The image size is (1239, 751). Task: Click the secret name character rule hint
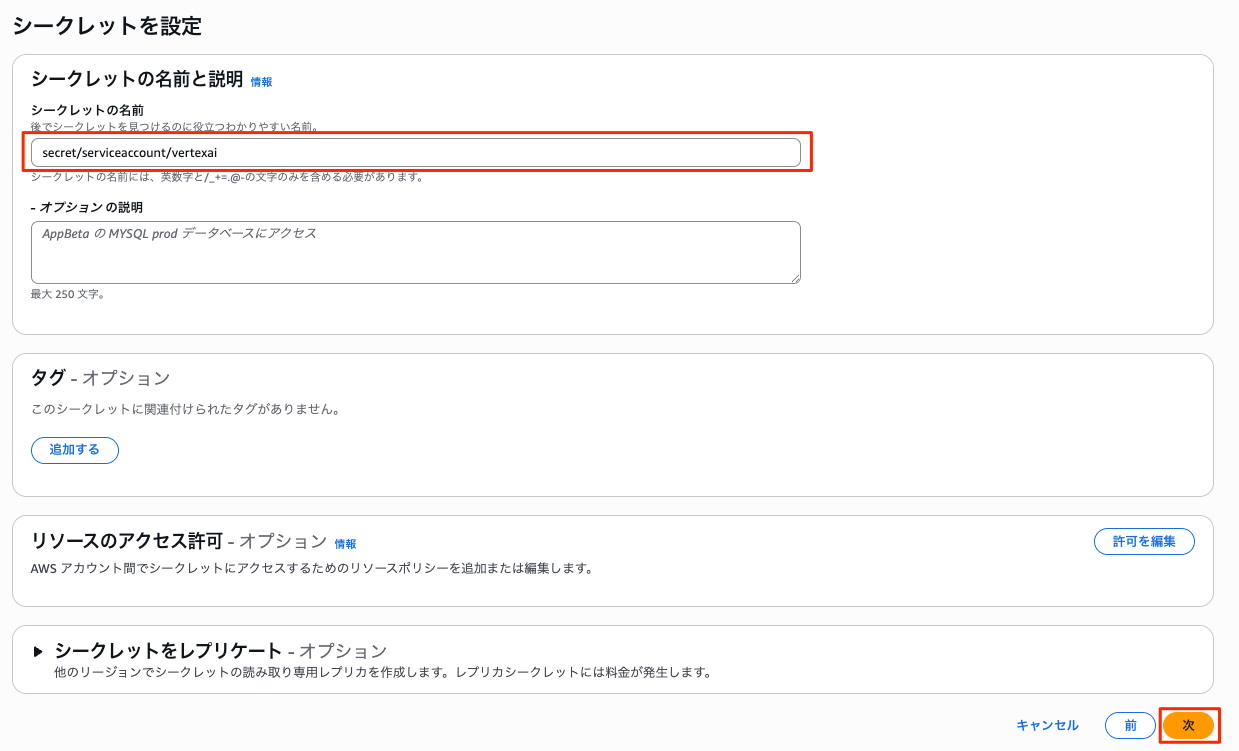227,177
